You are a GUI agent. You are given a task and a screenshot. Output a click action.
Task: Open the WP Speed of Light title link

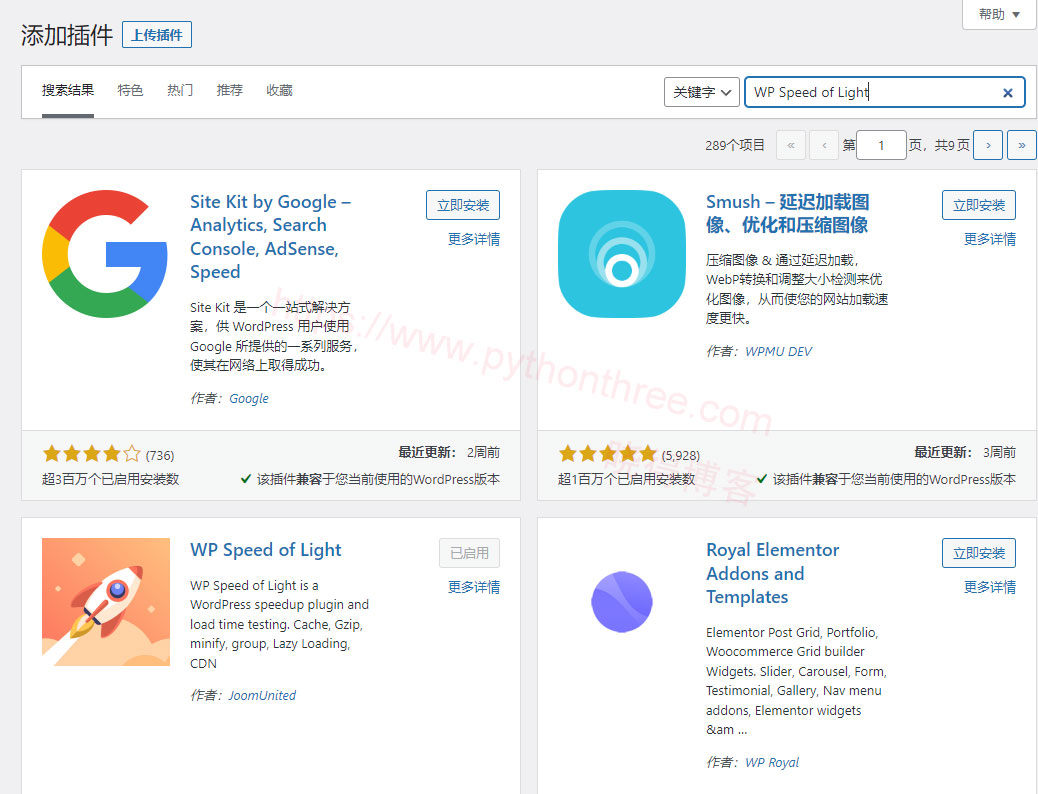265,550
